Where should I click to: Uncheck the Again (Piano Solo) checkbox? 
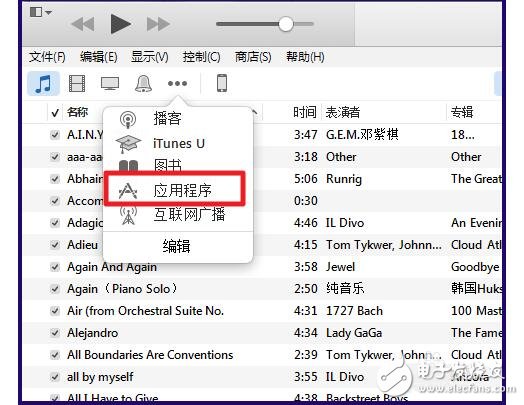[x=55, y=289]
